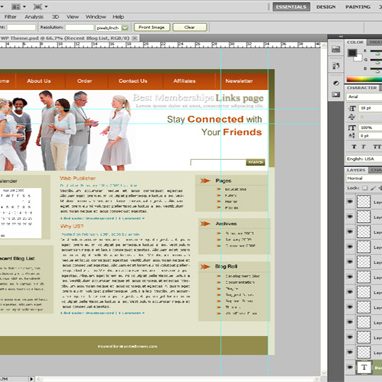Switch to the Essentials workspace
This screenshot has height=382, width=382.
tap(291, 7)
